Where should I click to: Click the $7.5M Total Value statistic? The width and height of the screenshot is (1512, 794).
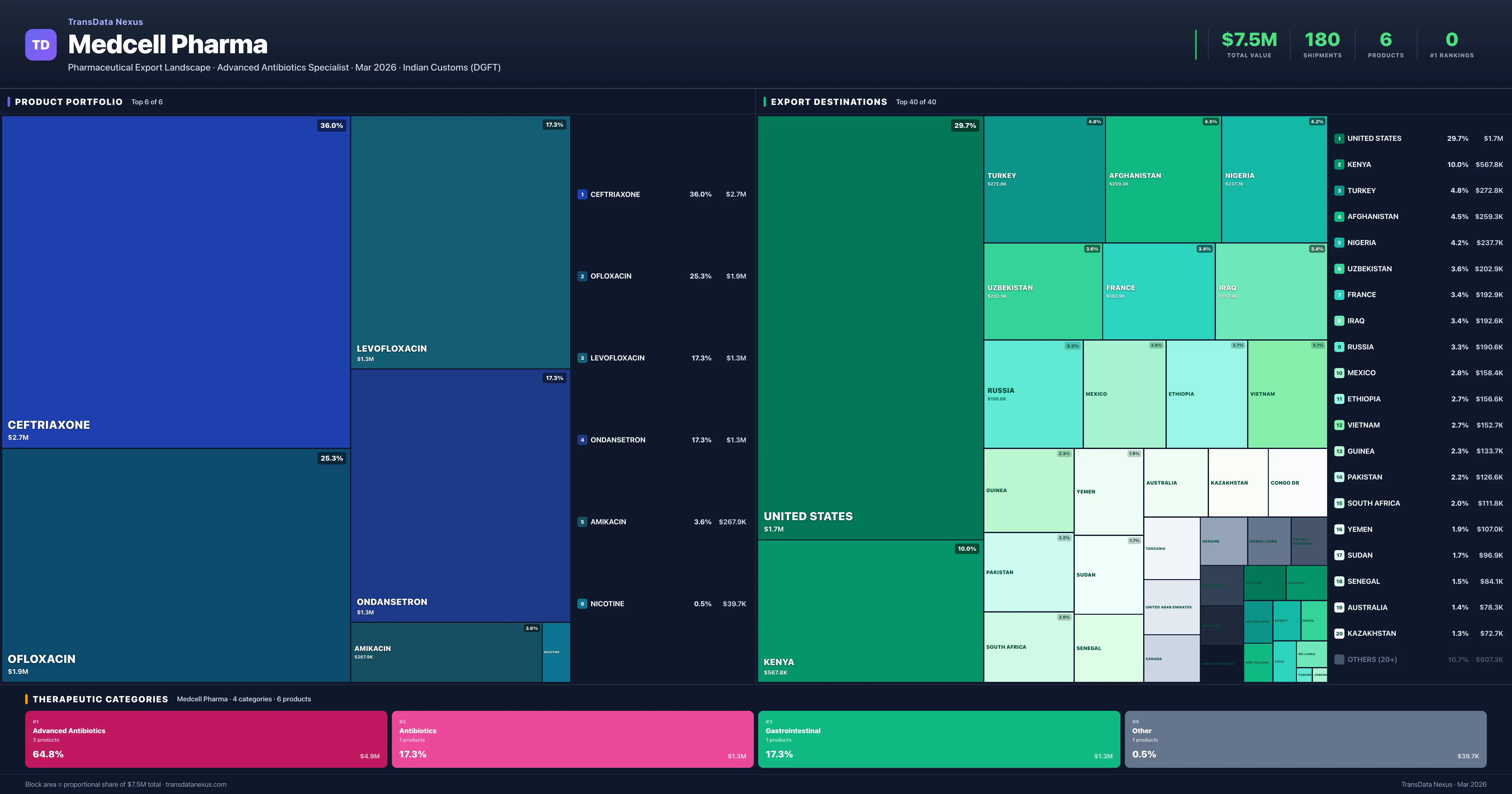coord(1248,40)
